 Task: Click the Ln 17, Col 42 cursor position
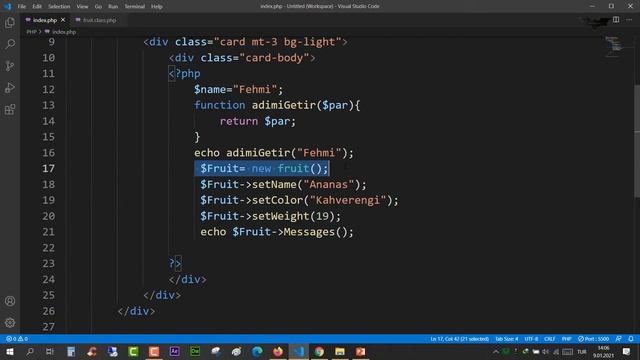click(x=460, y=339)
